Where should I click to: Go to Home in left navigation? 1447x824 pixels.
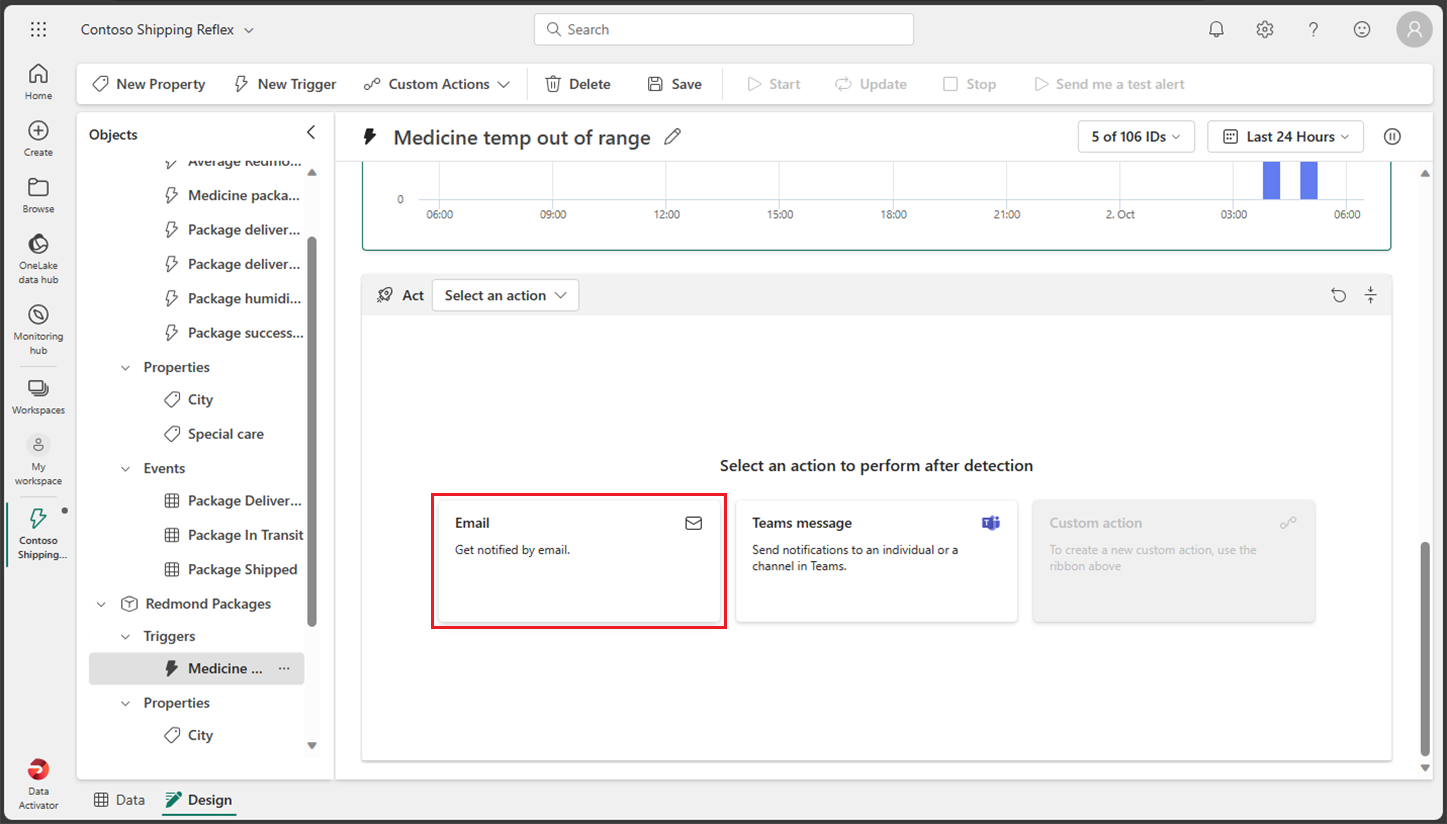38,81
